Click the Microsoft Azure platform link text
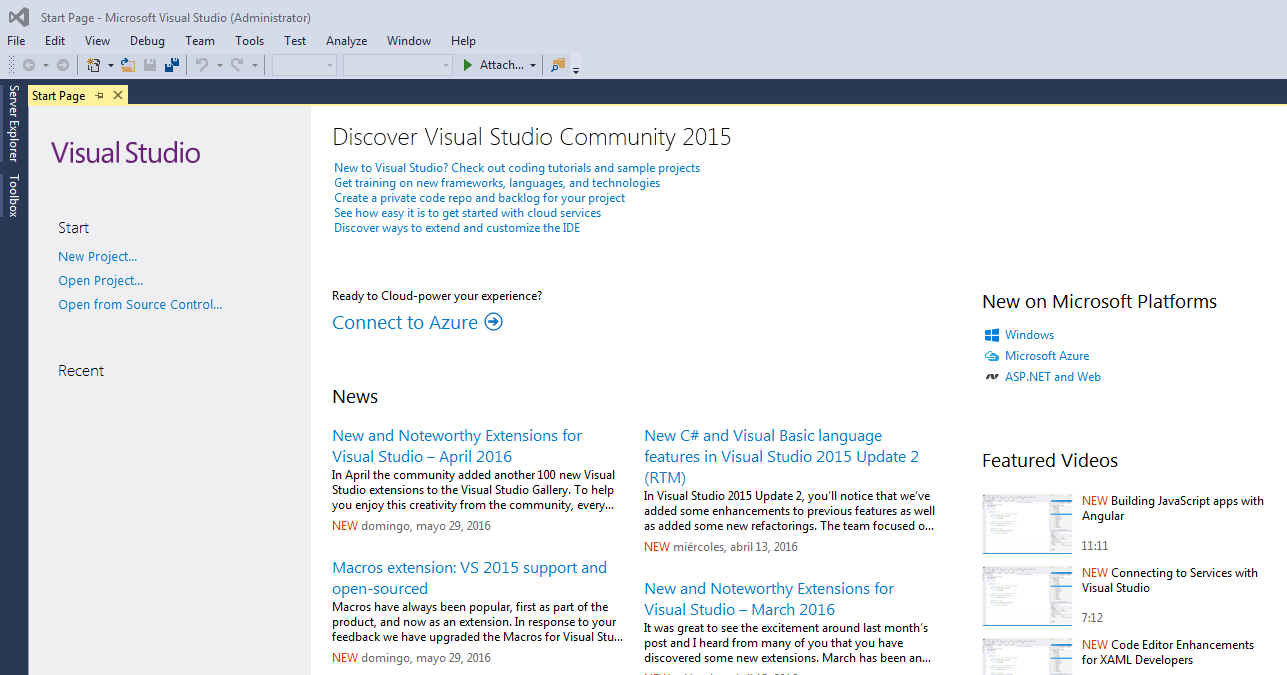Viewport: 1287px width, 675px height. 1047,356
